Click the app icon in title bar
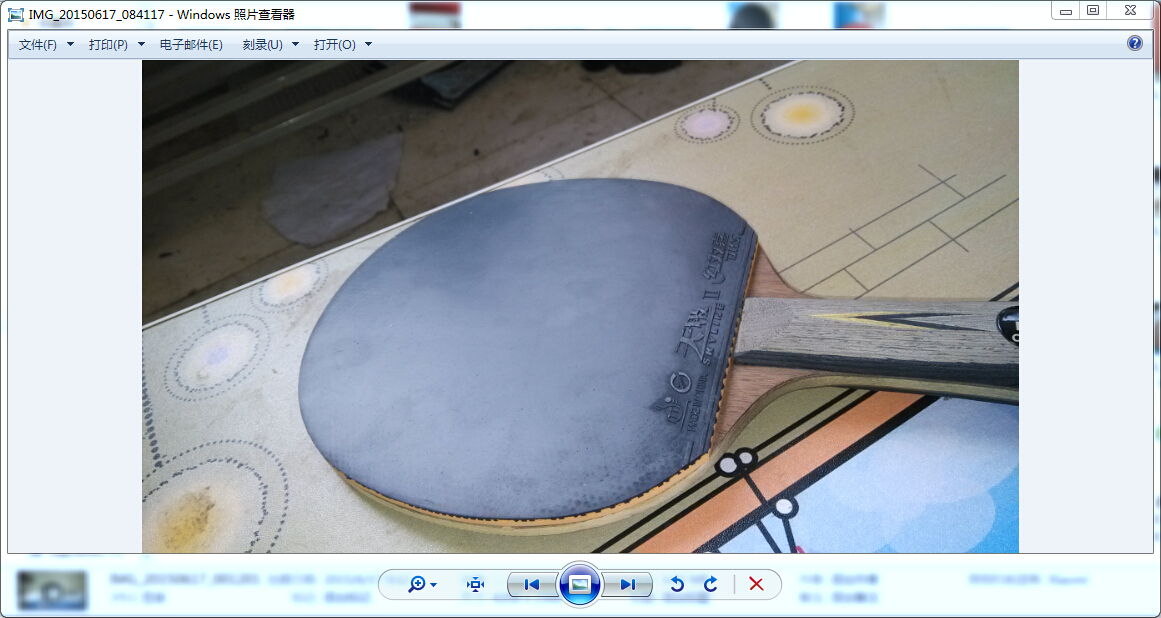 (x=16, y=14)
